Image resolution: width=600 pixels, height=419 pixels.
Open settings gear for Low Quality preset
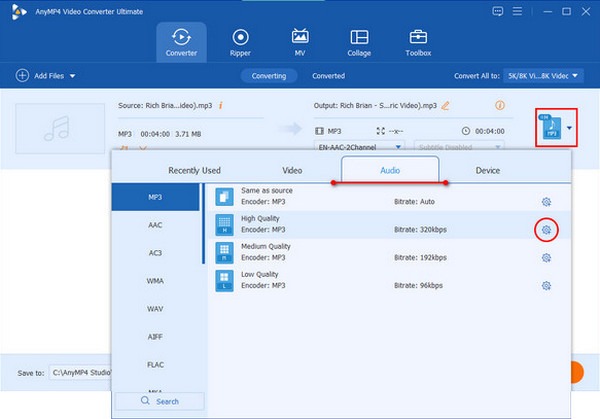tap(546, 286)
